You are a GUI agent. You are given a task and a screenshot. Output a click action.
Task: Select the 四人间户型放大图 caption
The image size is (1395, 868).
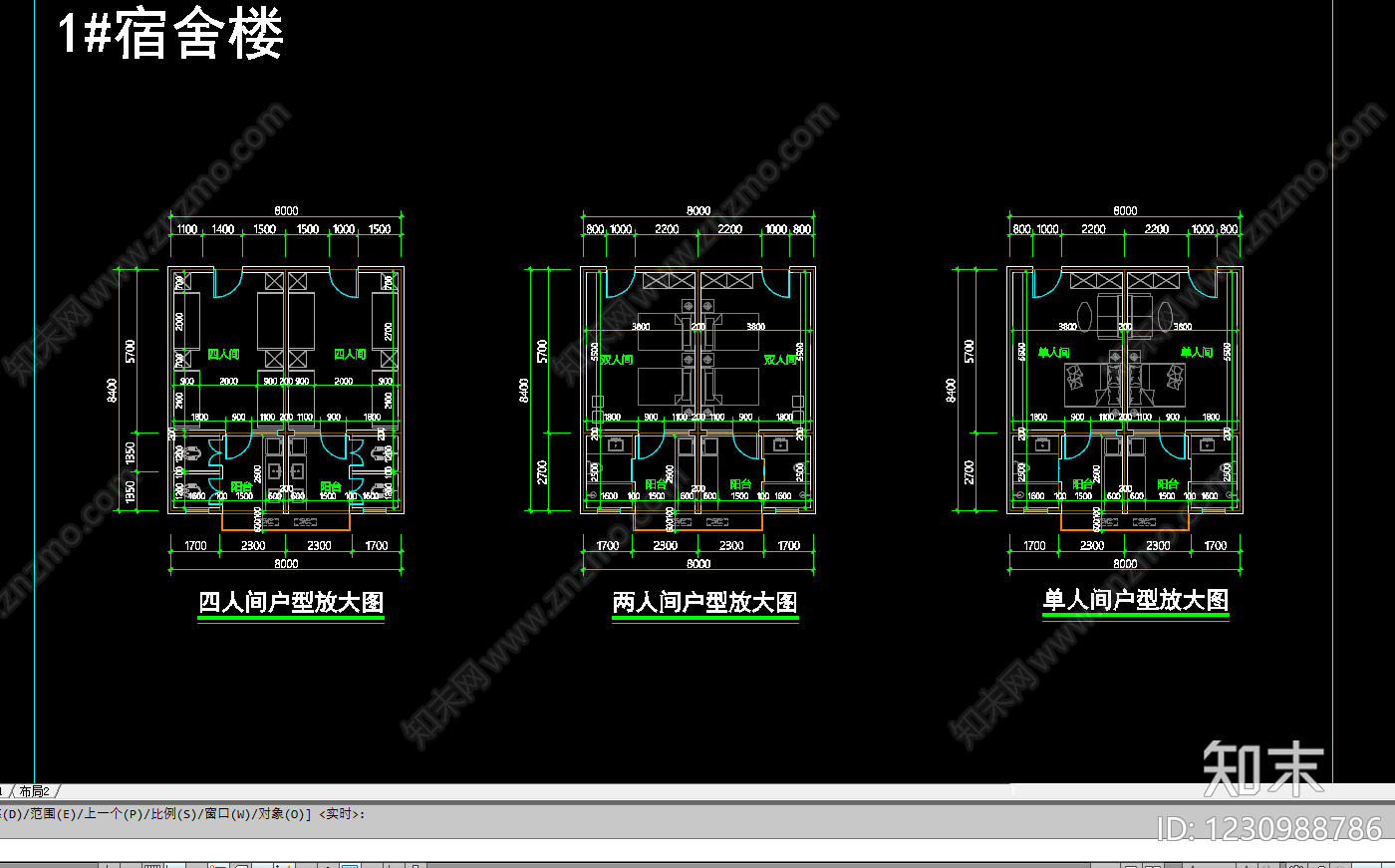pos(291,602)
